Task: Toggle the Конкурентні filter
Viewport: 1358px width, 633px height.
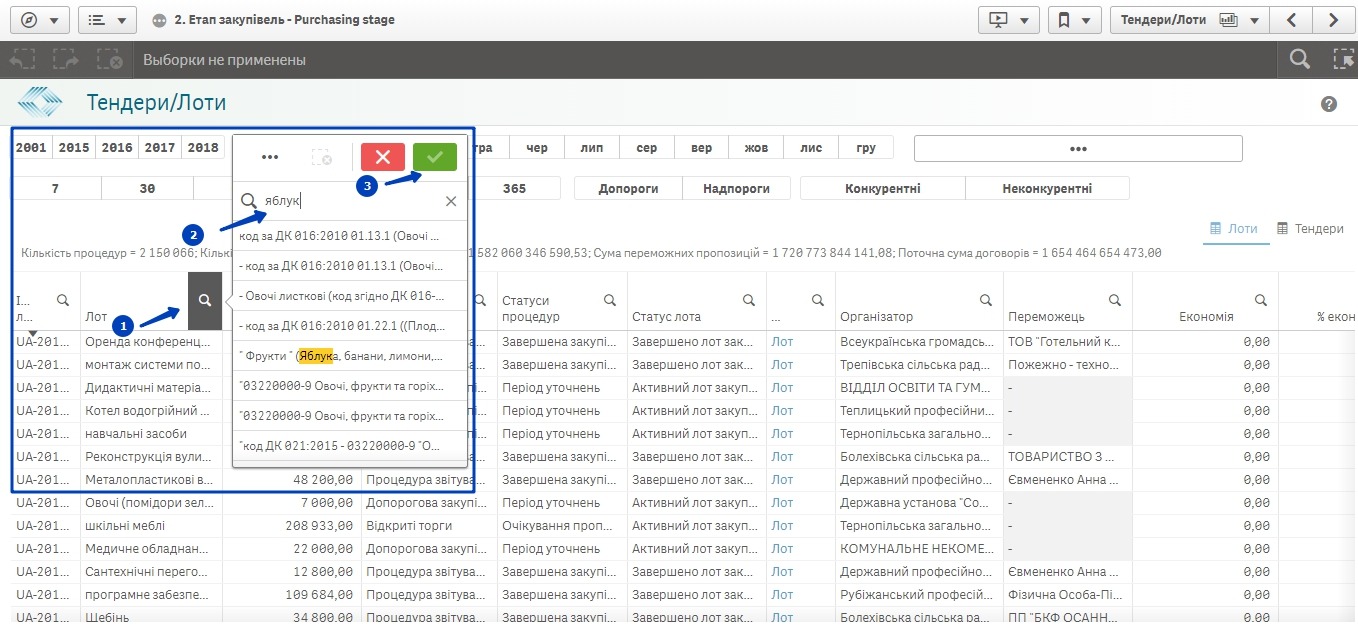Action: pyautogui.click(x=882, y=188)
